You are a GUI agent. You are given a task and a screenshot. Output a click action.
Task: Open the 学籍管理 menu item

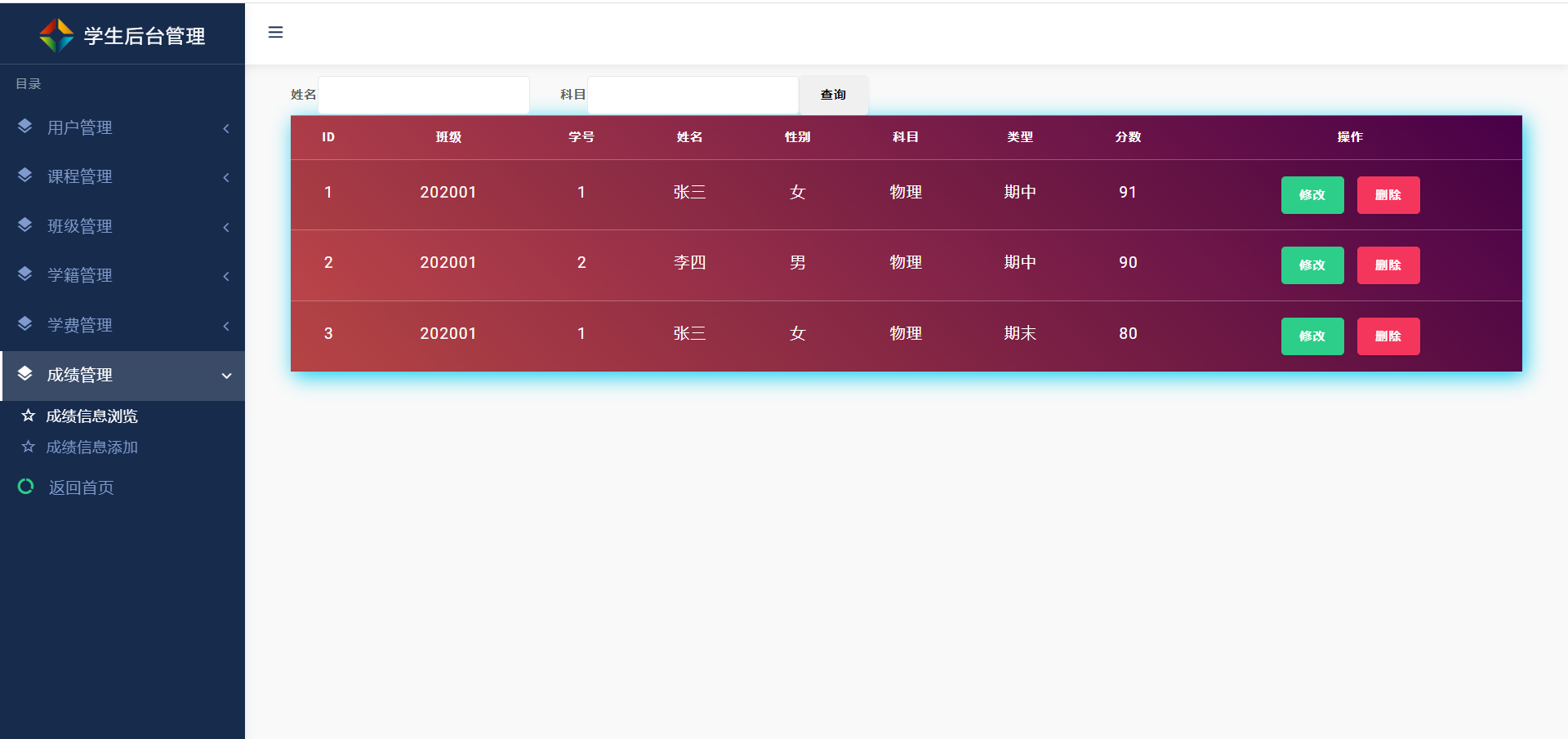tap(122, 275)
